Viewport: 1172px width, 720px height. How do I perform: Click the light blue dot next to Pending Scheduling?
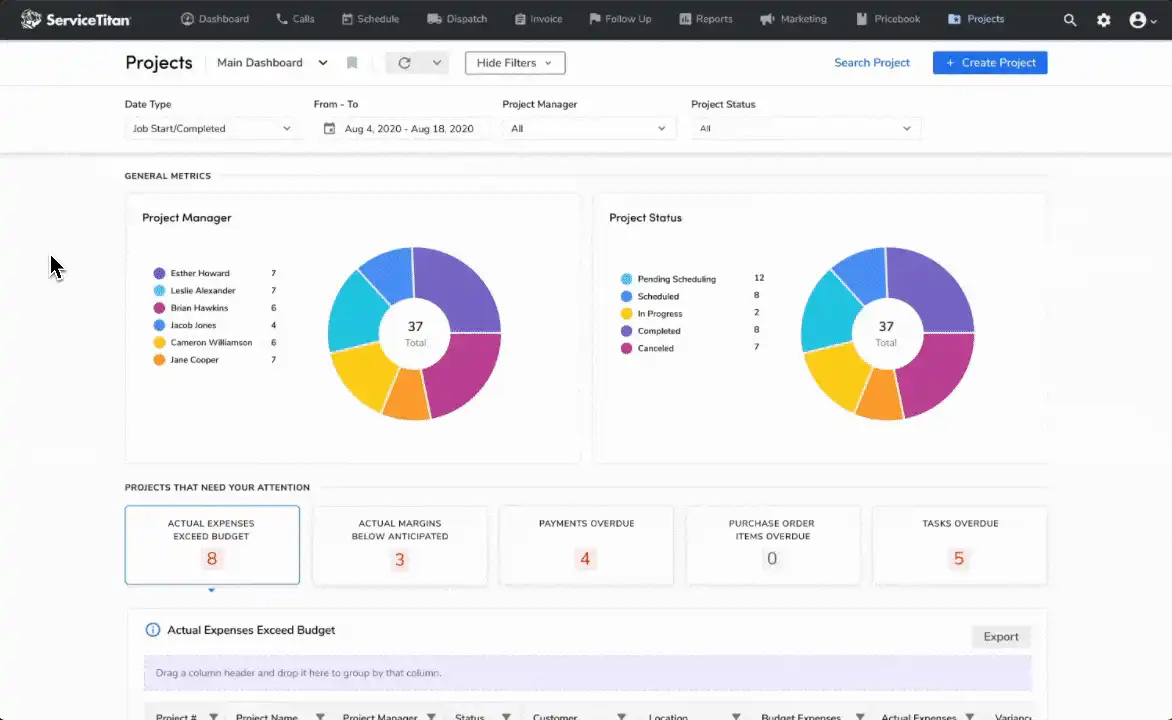coord(626,279)
